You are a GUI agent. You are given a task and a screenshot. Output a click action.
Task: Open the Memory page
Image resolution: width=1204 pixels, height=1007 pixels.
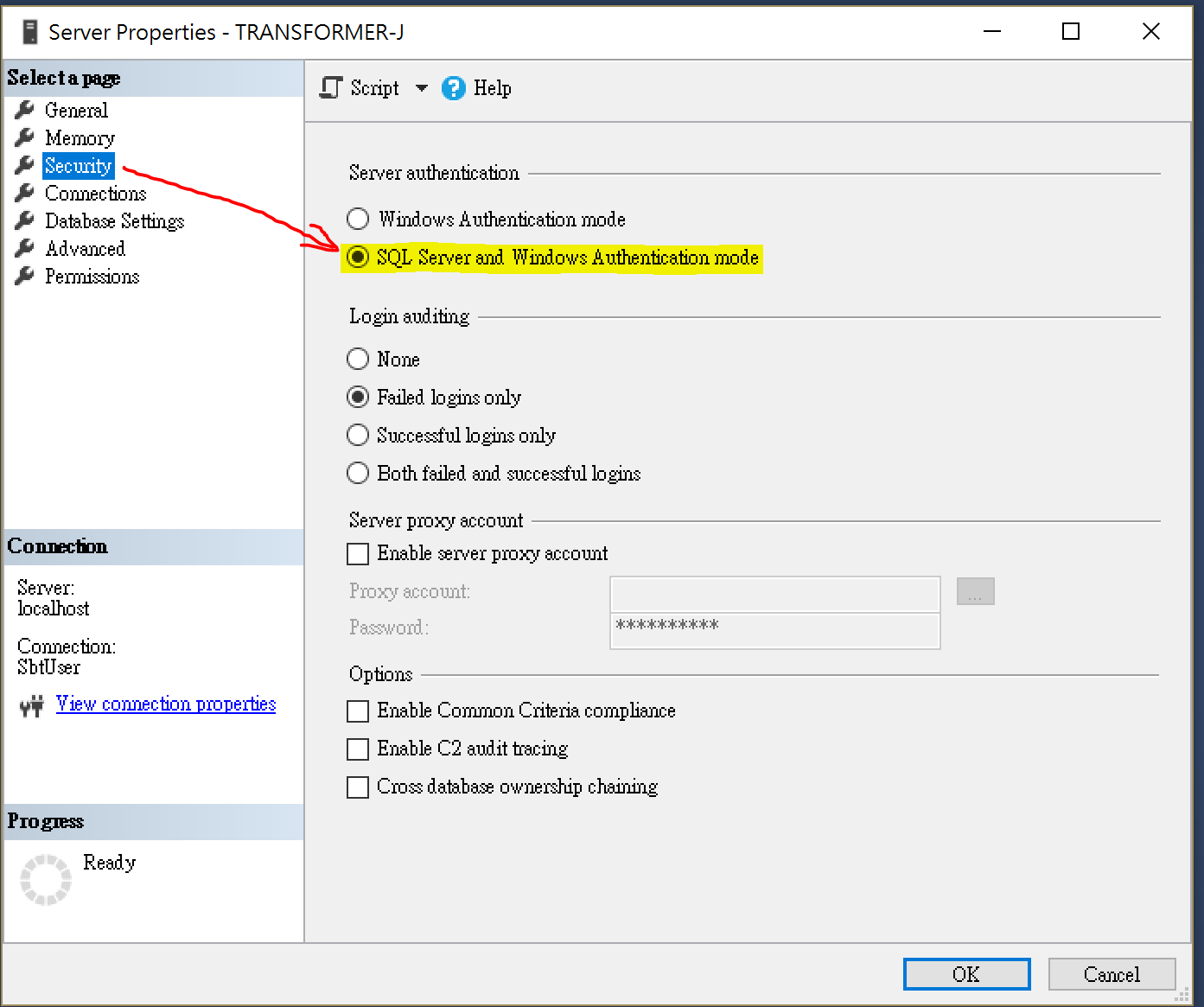point(80,137)
